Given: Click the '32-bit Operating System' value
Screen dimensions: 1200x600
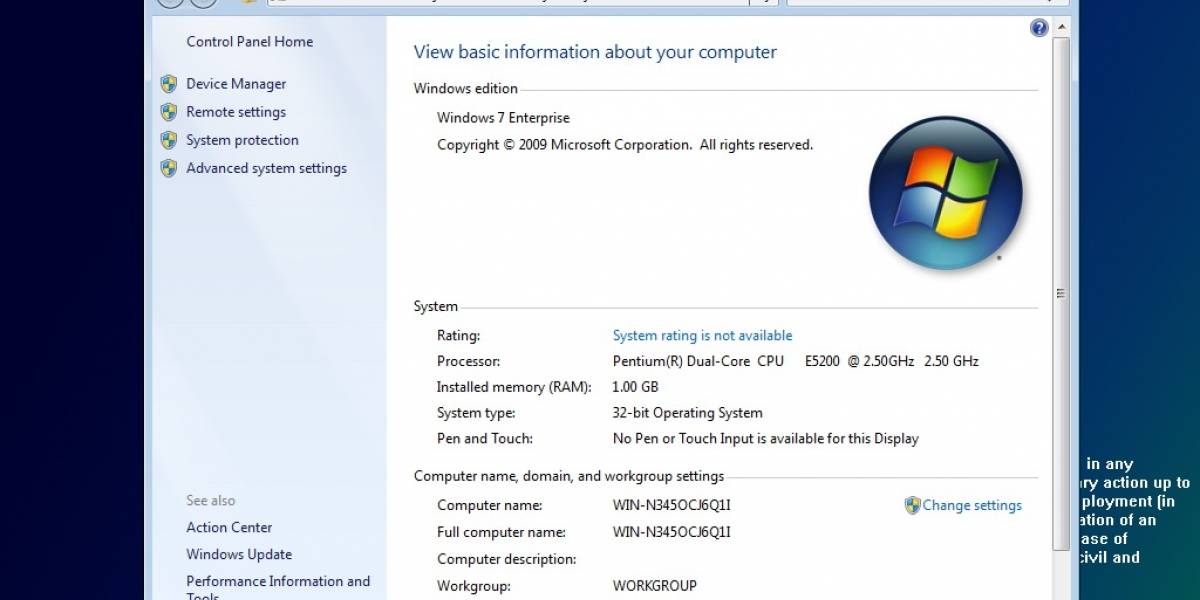Looking at the screenshot, I should [687, 413].
